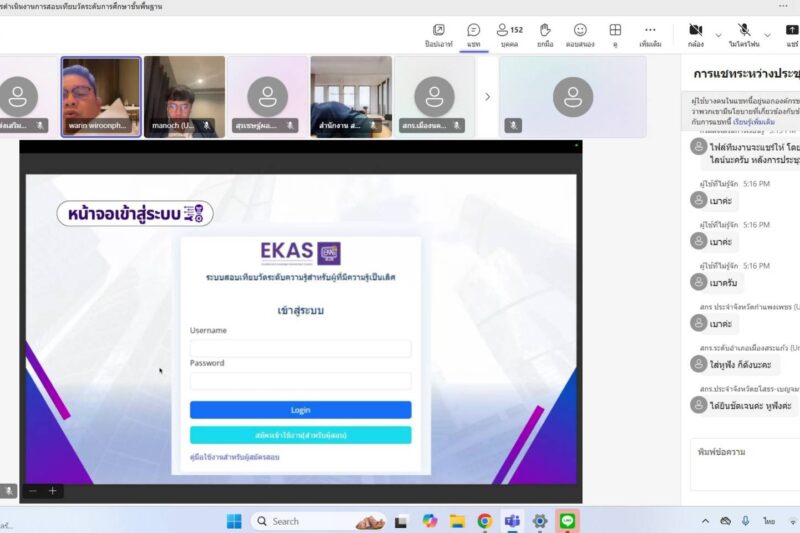Open Copilot from the taskbar
This screenshot has width=800, height=533.
coord(430,521)
